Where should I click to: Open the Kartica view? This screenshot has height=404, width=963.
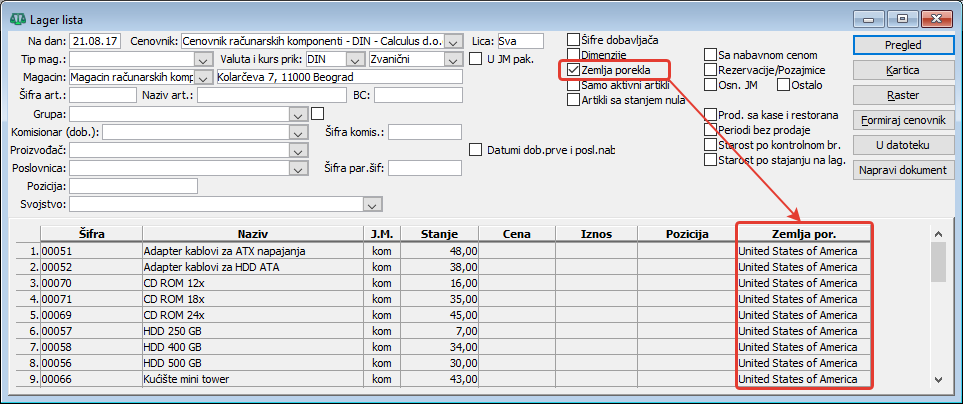903,70
